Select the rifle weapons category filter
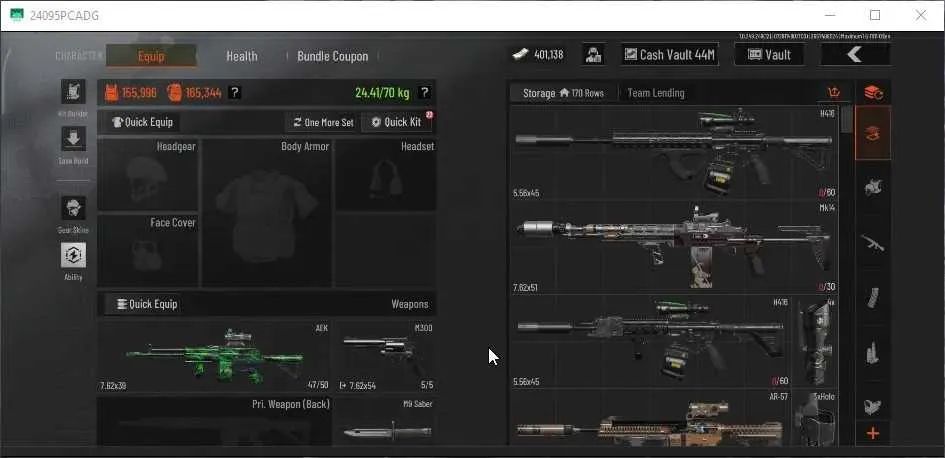Image resolution: width=945 pixels, height=458 pixels. point(873,243)
